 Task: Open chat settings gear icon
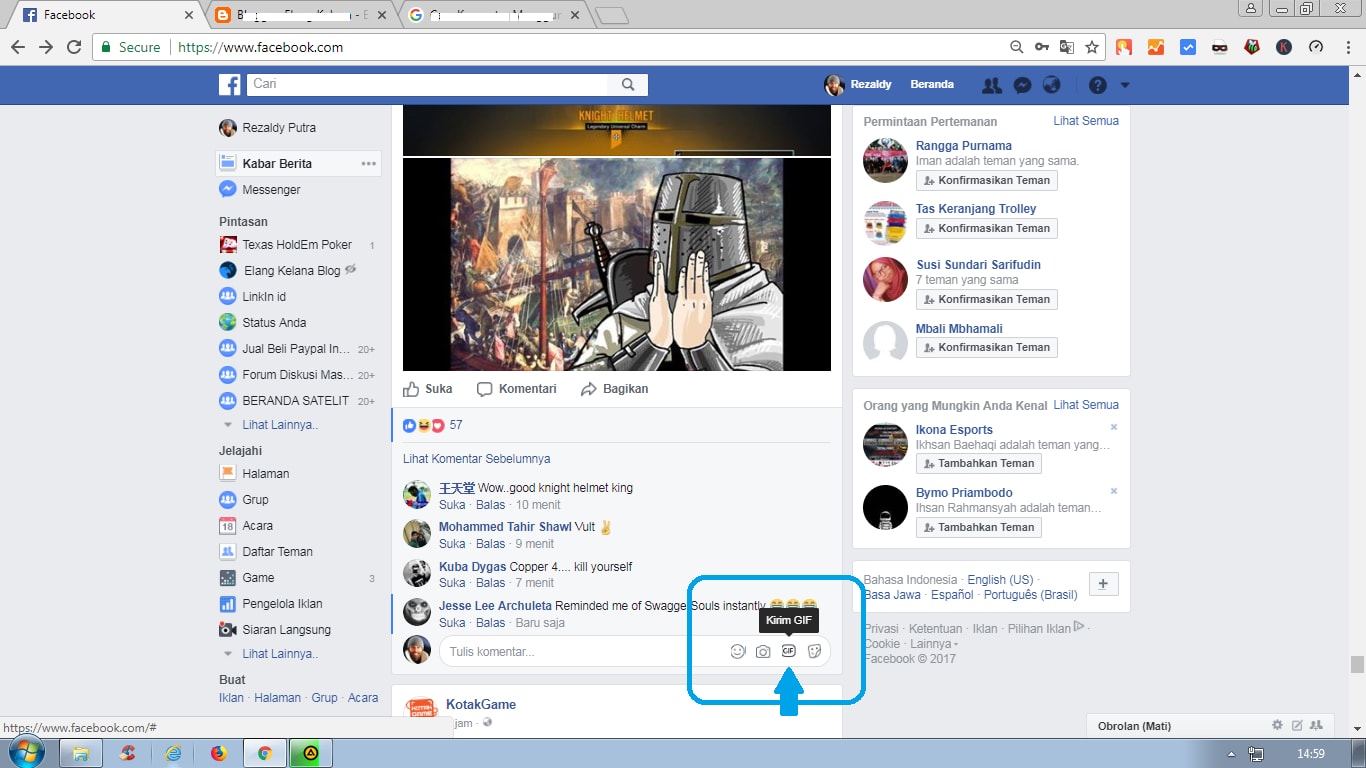(x=1277, y=726)
